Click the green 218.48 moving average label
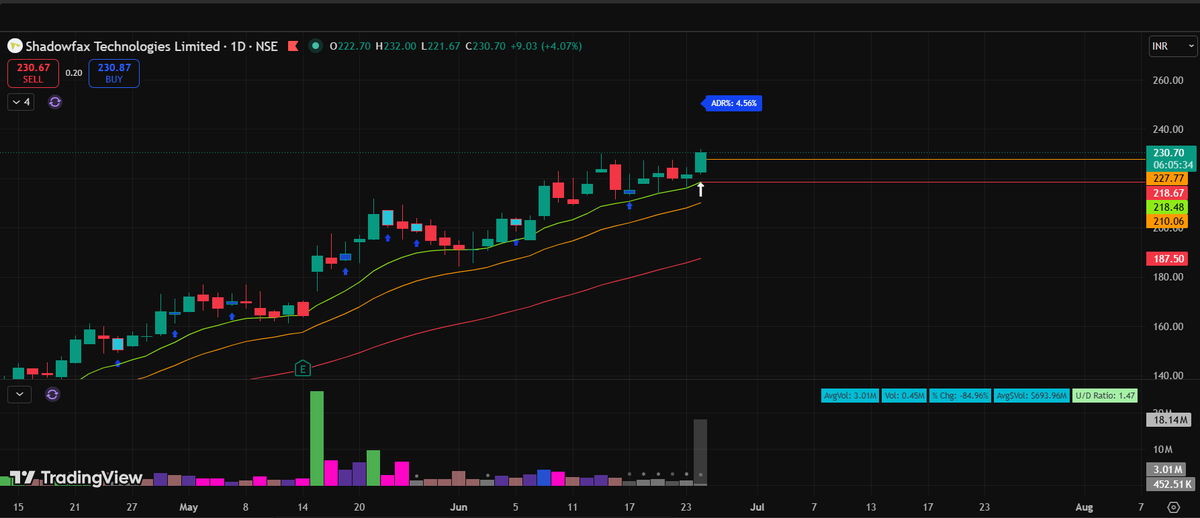The height and width of the screenshot is (518, 1200). (x=1168, y=206)
